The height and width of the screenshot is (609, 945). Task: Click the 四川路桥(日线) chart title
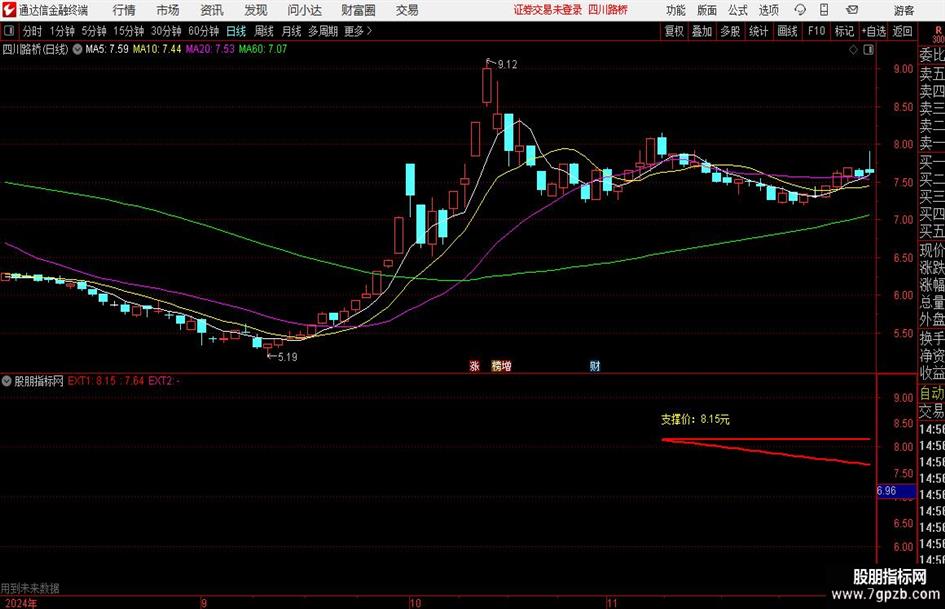click(x=35, y=49)
